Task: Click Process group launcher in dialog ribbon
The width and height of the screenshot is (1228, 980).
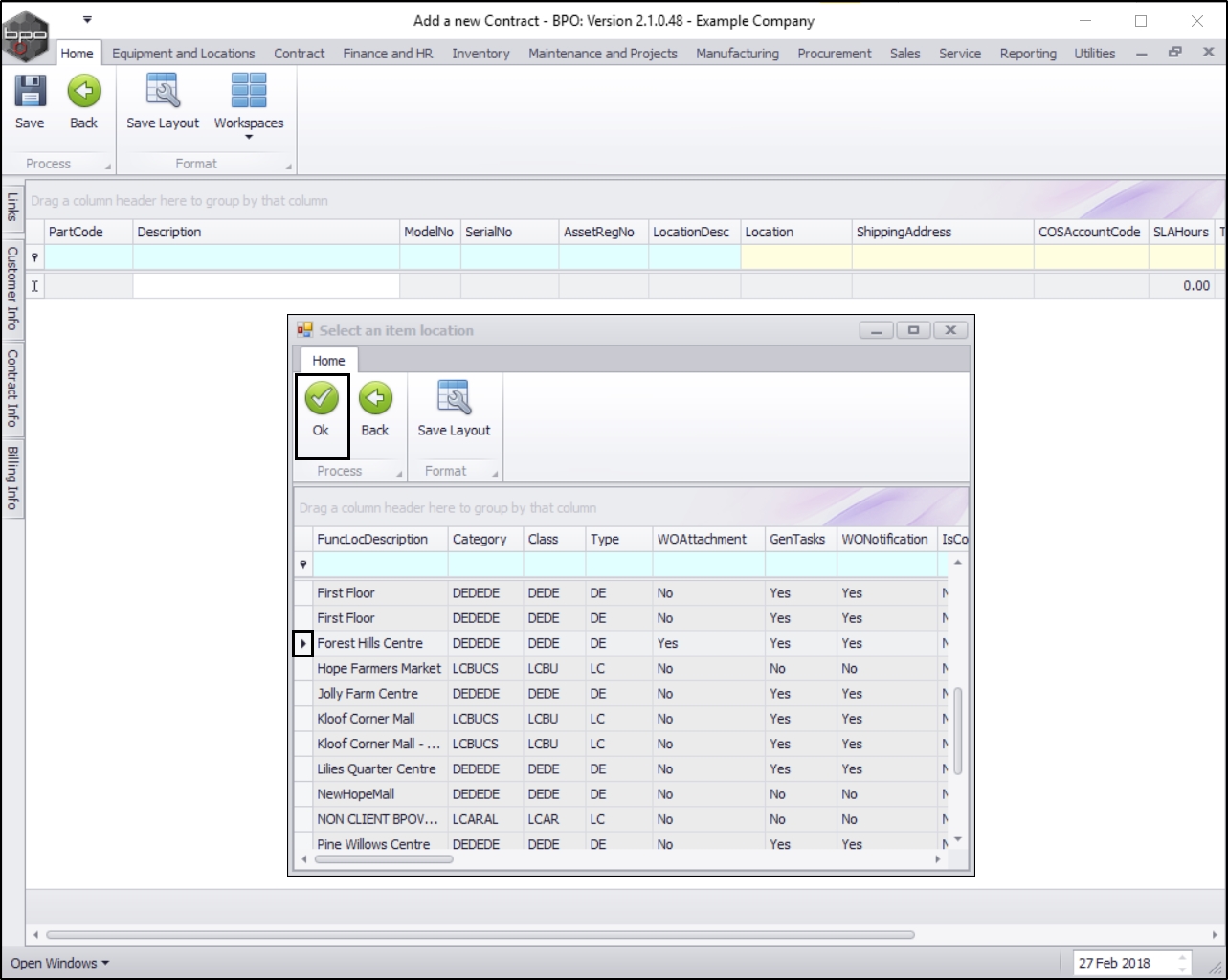Action: coord(399,474)
